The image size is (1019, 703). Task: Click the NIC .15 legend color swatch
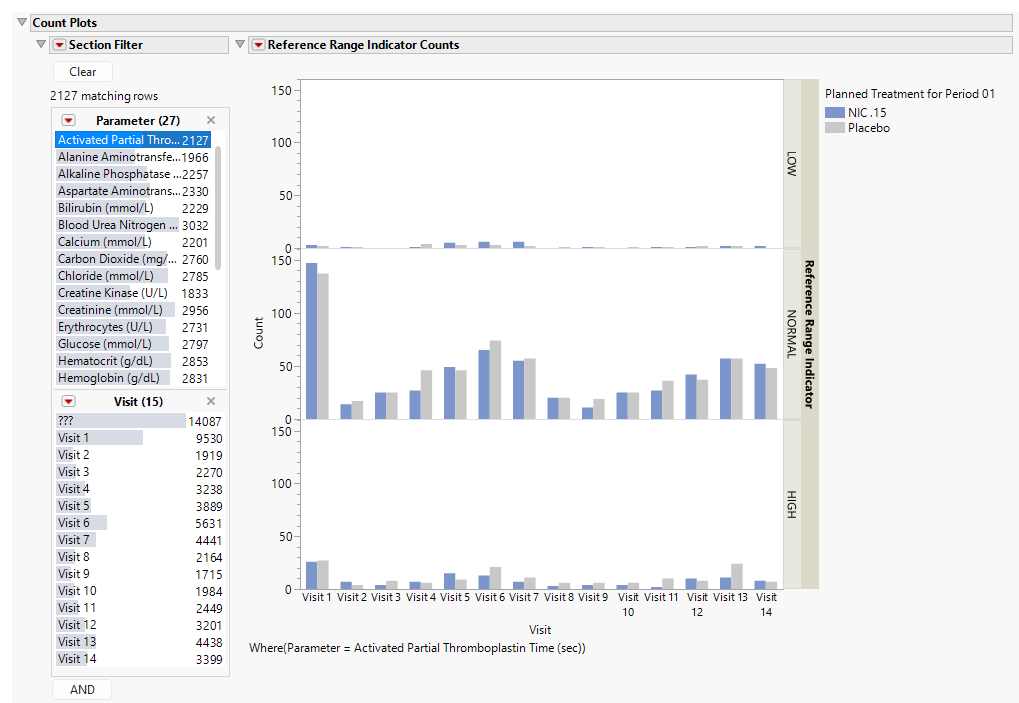click(x=834, y=113)
